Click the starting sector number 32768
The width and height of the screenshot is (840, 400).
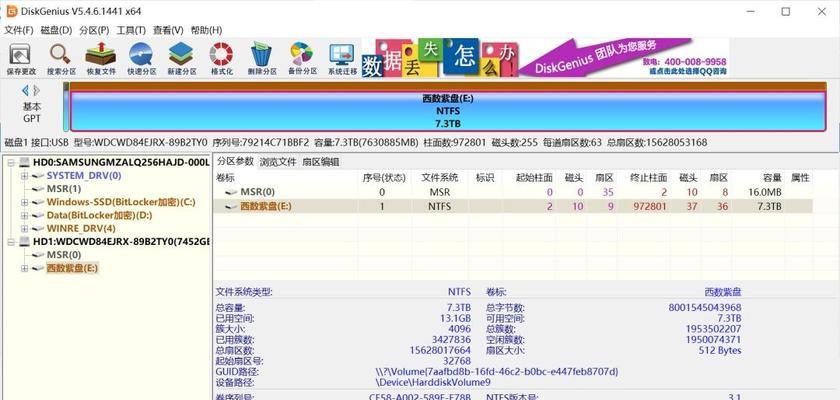457,361
